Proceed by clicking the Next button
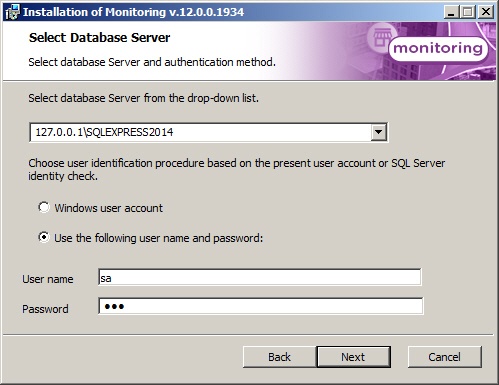This screenshot has width=499, height=385. [x=353, y=357]
